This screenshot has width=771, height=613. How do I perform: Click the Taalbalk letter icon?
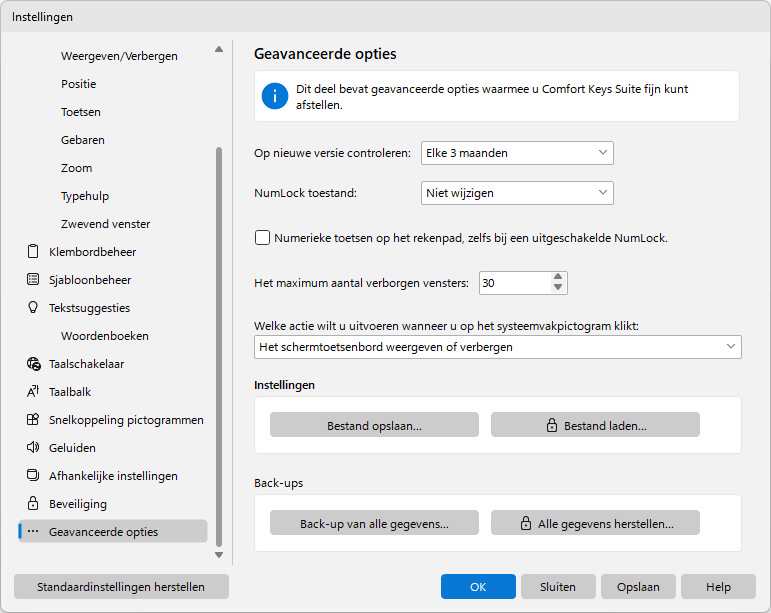coord(33,391)
